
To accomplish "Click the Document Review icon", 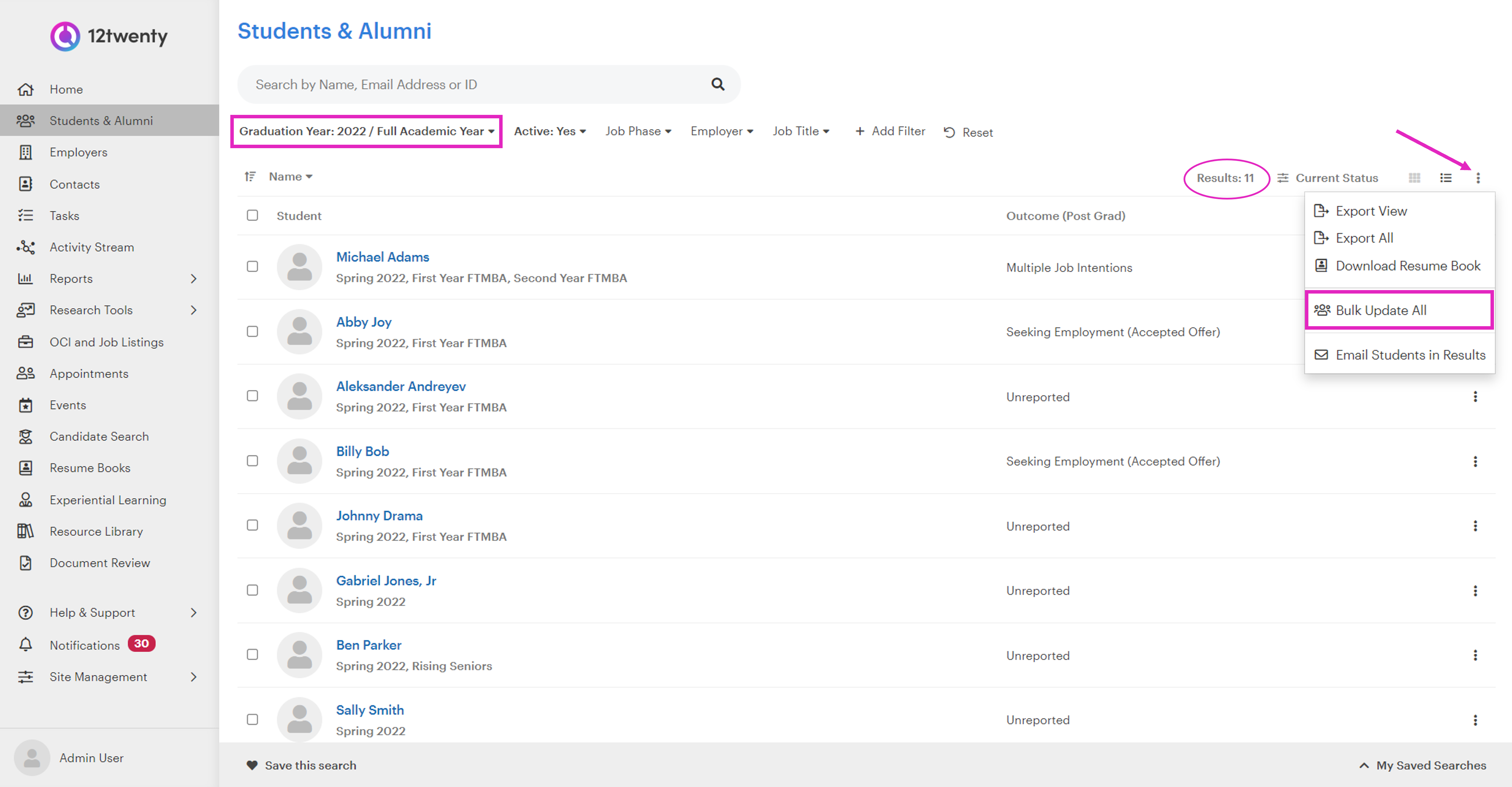I will point(25,562).
